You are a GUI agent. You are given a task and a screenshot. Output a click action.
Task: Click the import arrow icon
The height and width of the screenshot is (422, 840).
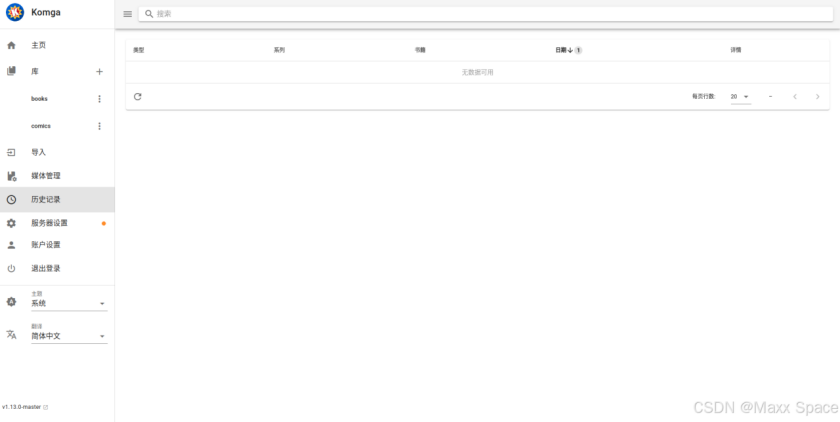(x=11, y=153)
